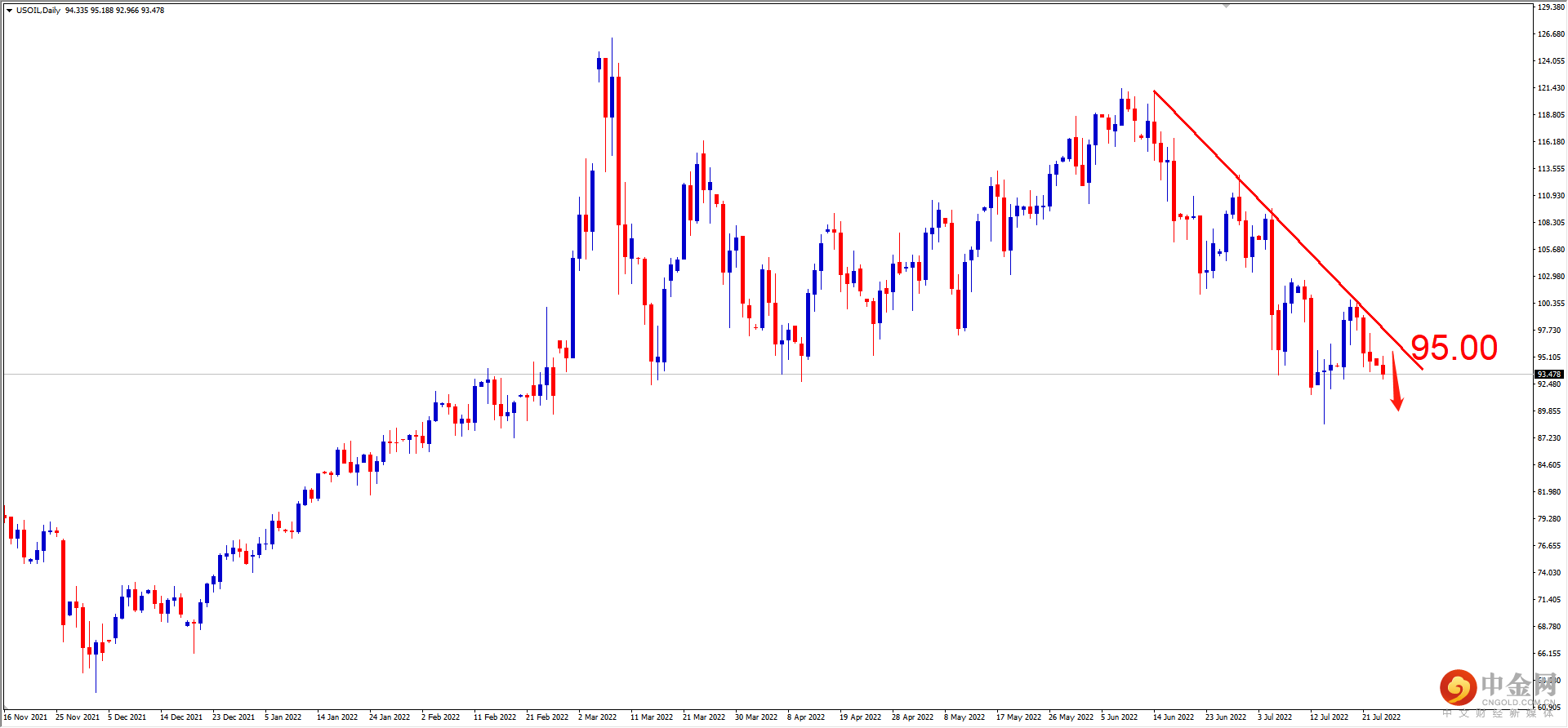Image resolution: width=1568 pixels, height=728 pixels.
Task: Click the 121.430 price axis label
Action: coord(1551,88)
